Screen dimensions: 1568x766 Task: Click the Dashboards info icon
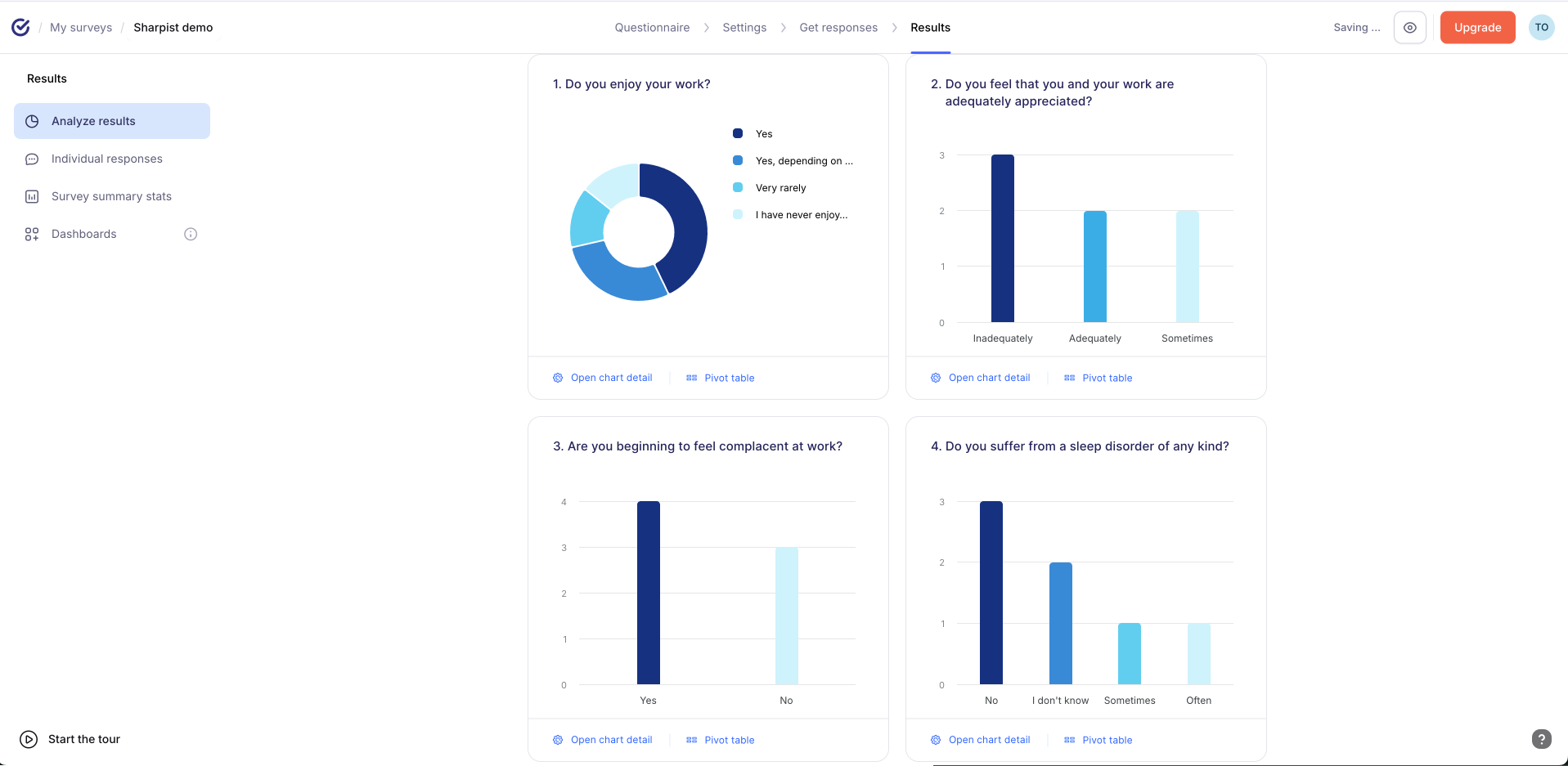tap(191, 235)
